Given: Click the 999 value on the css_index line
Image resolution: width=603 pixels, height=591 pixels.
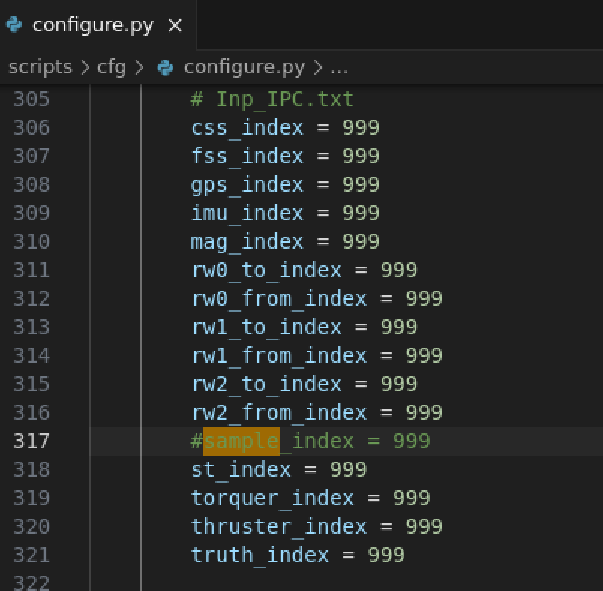Looking at the screenshot, I should point(361,128).
